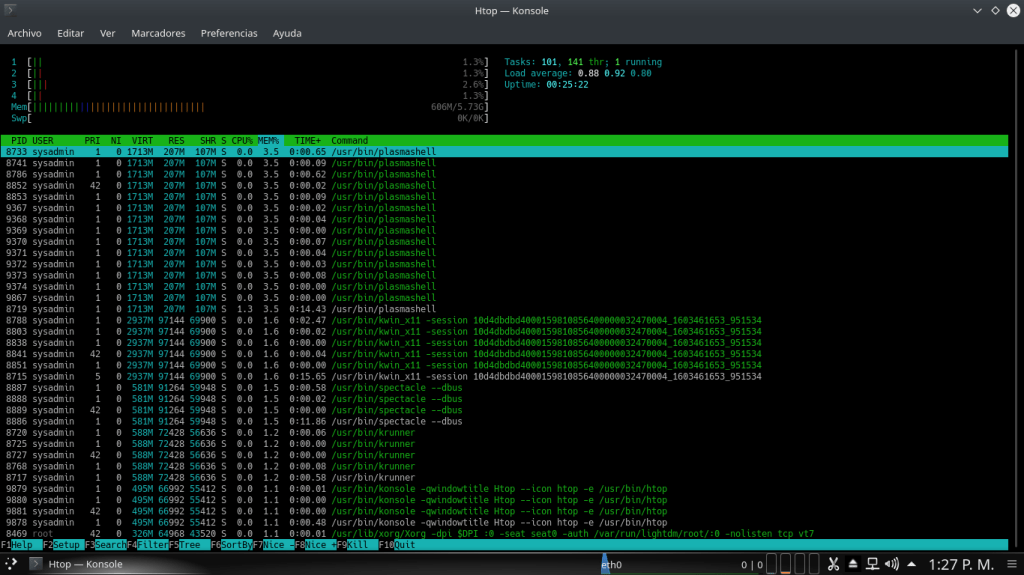Sort processes by CPU% column header

pos(243,140)
